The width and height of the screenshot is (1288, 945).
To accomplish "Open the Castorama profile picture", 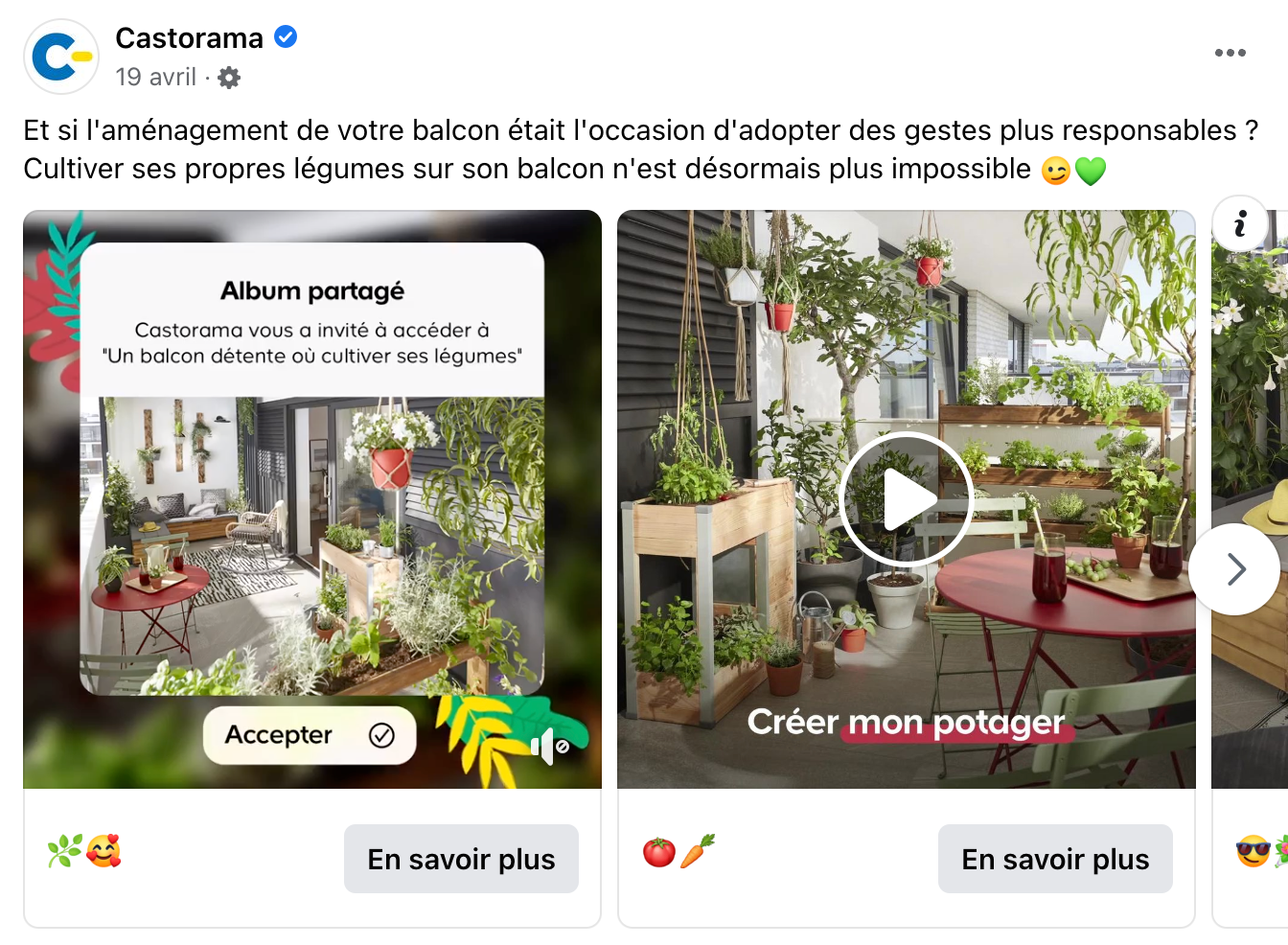I will (x=61, y=57).
